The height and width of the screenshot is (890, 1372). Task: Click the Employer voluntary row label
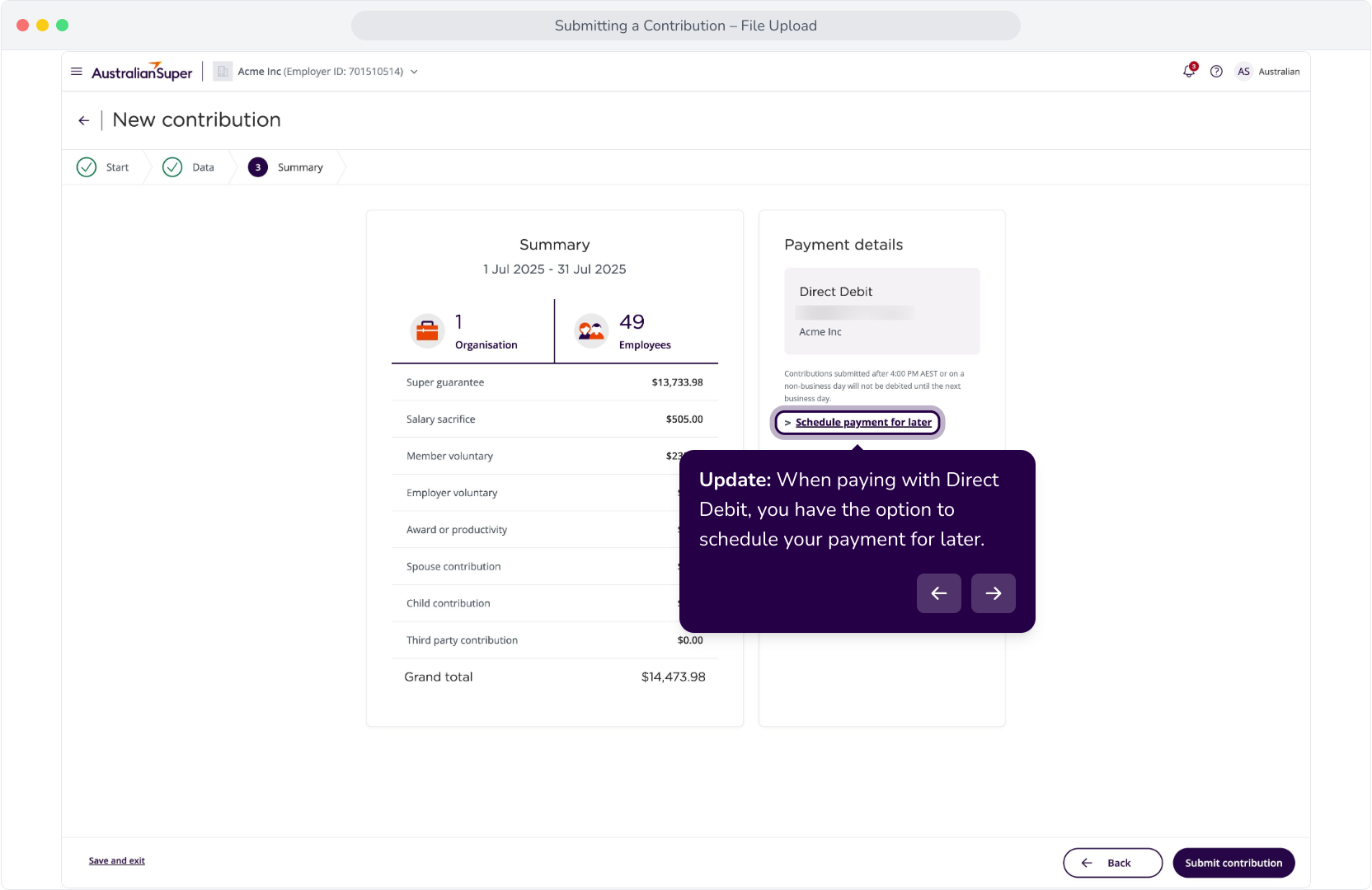[x=452, y=493]
